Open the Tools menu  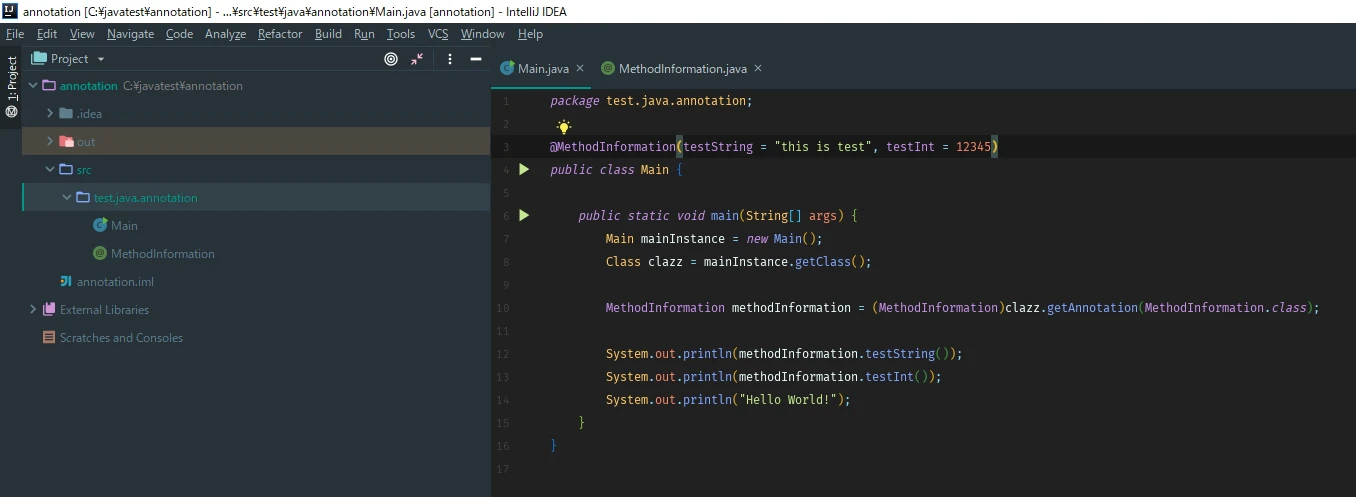tap(401, 34)
